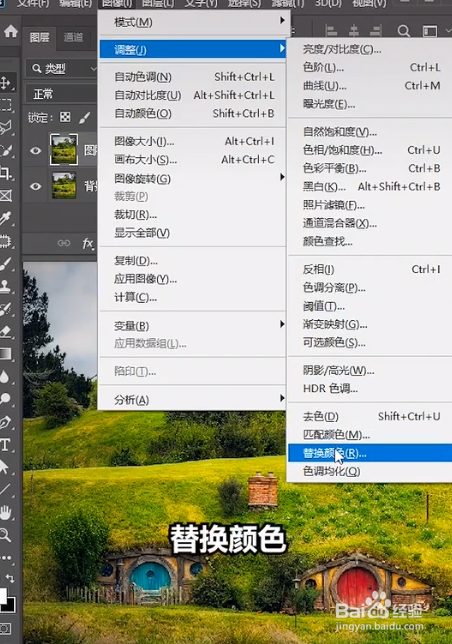452x644 pixels.
Task: Select the Path Selection tool
Action: pyautogui.click(x=5, y=467)
